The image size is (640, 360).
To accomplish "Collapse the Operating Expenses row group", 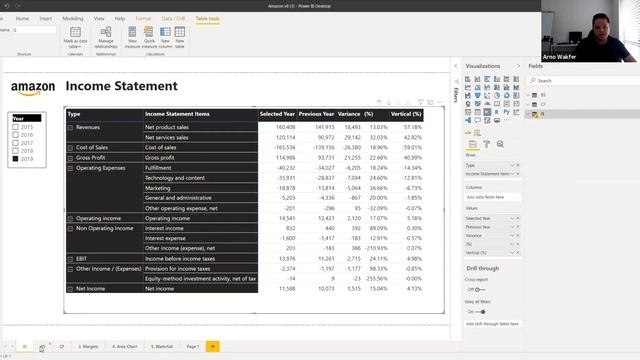I will pos(70,168).
